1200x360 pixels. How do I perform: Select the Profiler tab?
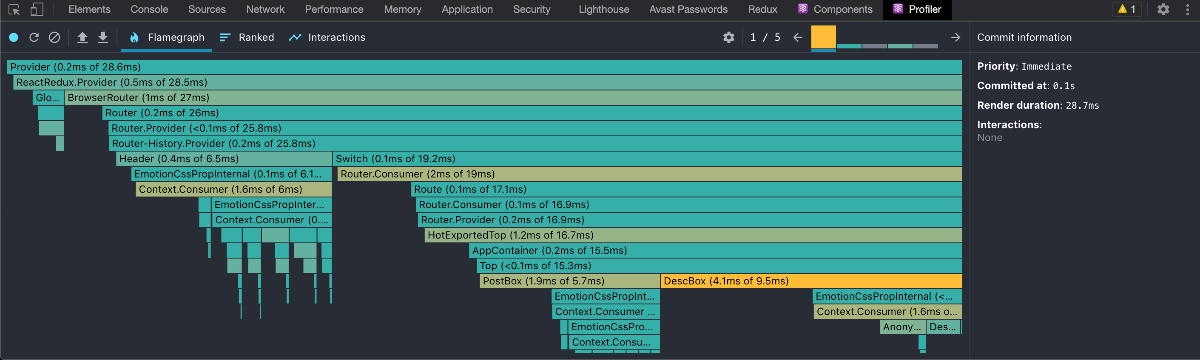(x=918, y=9)
